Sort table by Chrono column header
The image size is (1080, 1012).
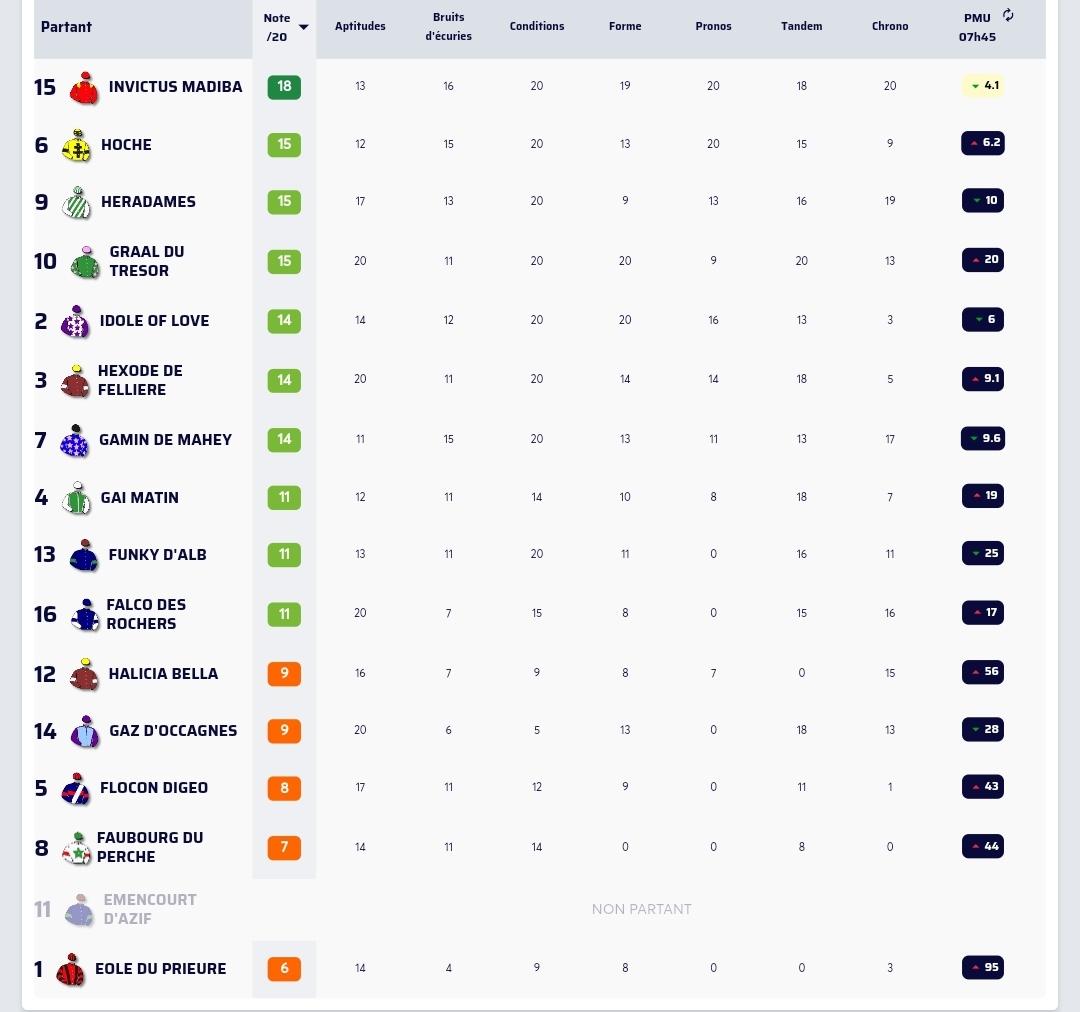pyautogui.click(x=890, y=26)
